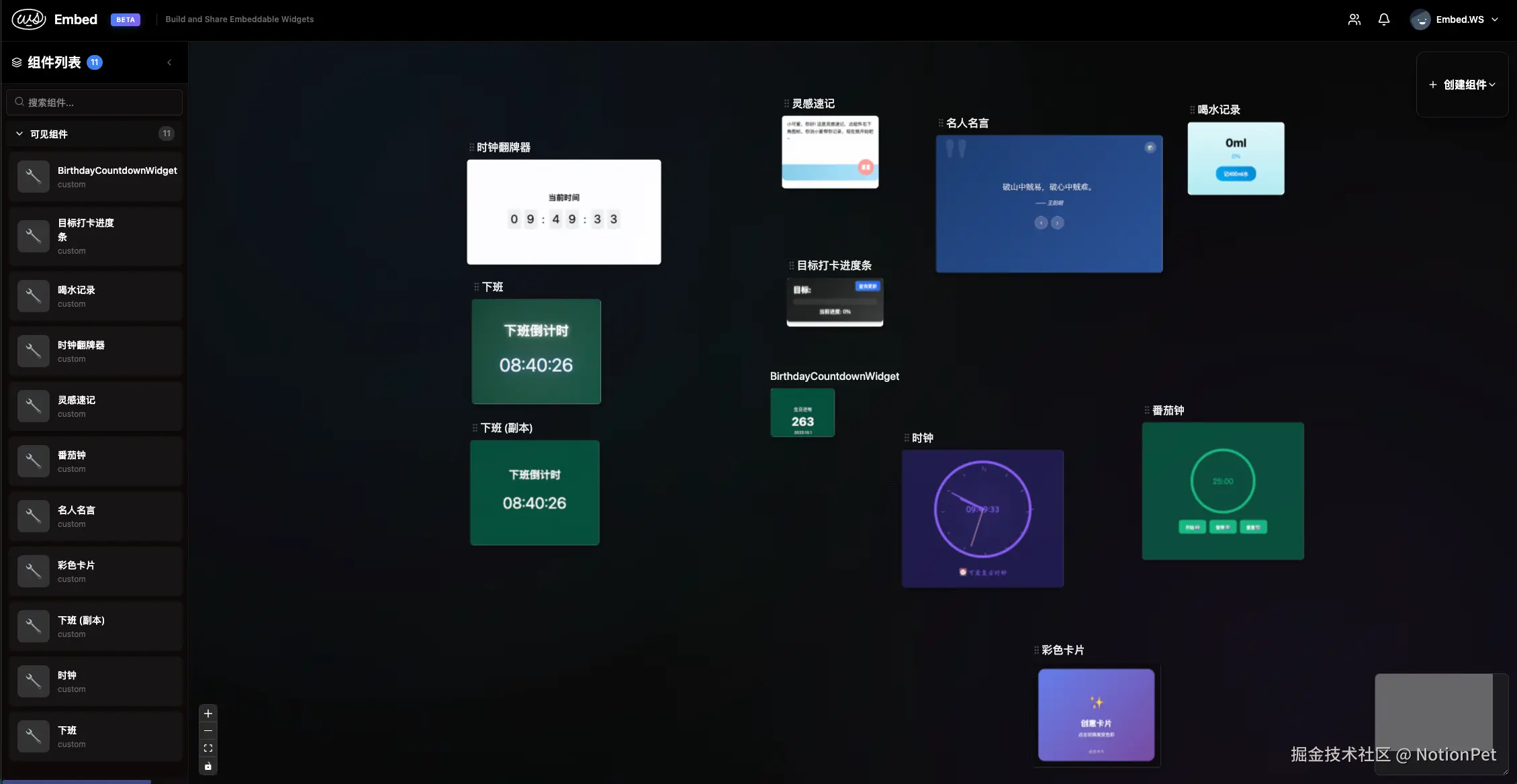Open the notifications bell
Screen dimensions: 1517x784
tap(1384, 19)
